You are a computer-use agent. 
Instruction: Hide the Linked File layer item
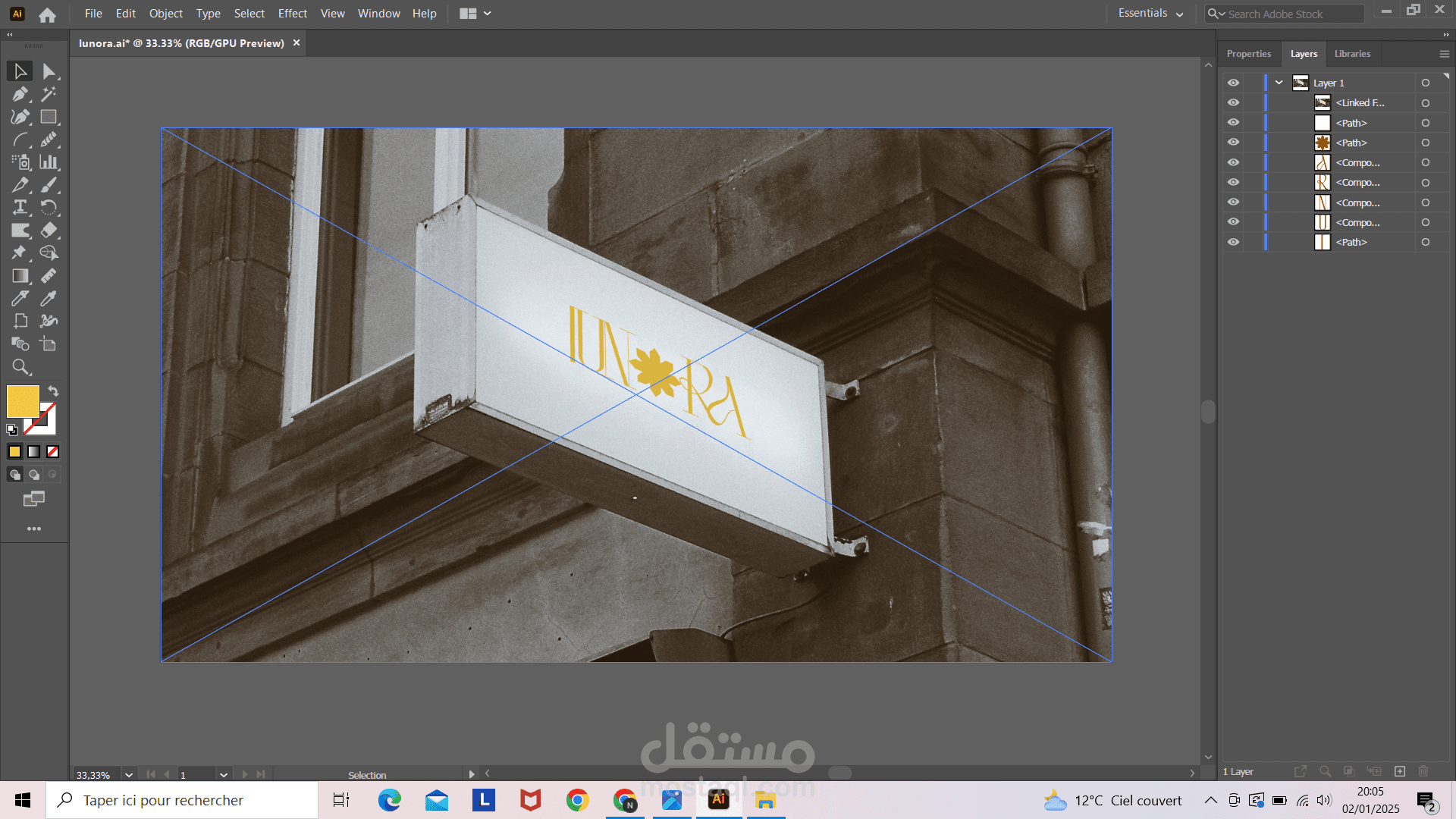pyautogui.click(x=1233, y=102)
